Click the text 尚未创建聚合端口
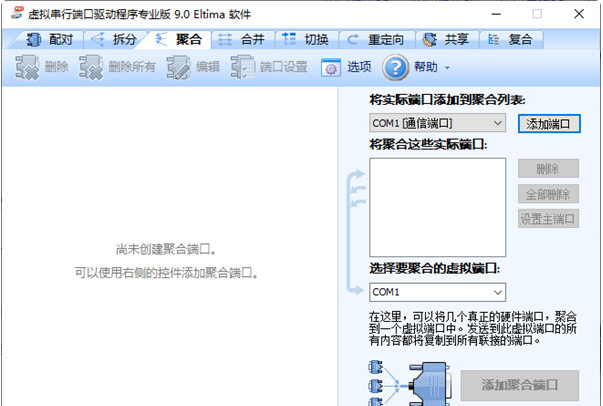The width and height of the screenshot is (603, 406). click(165, 250)
